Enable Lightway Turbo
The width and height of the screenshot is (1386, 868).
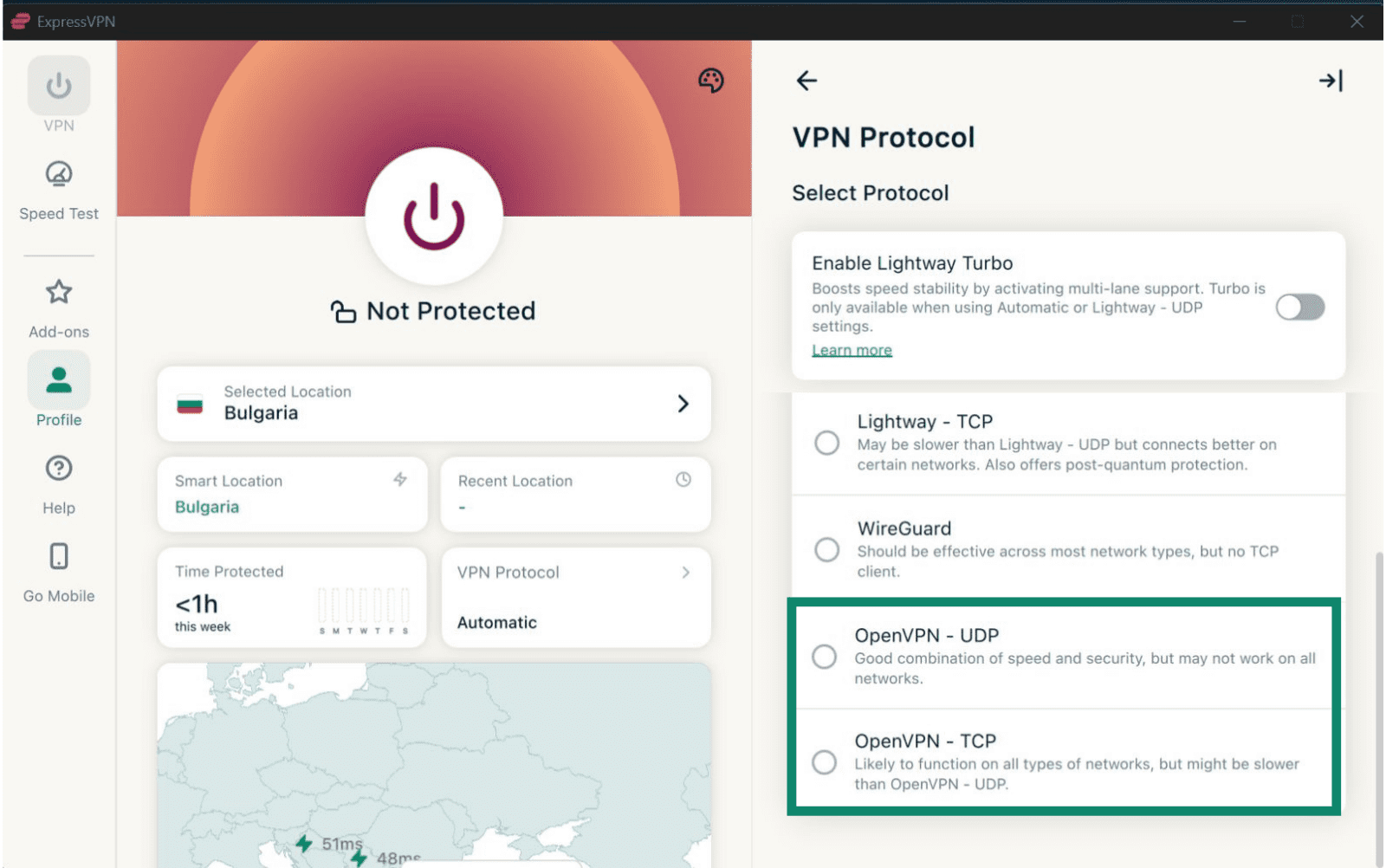1299,308
